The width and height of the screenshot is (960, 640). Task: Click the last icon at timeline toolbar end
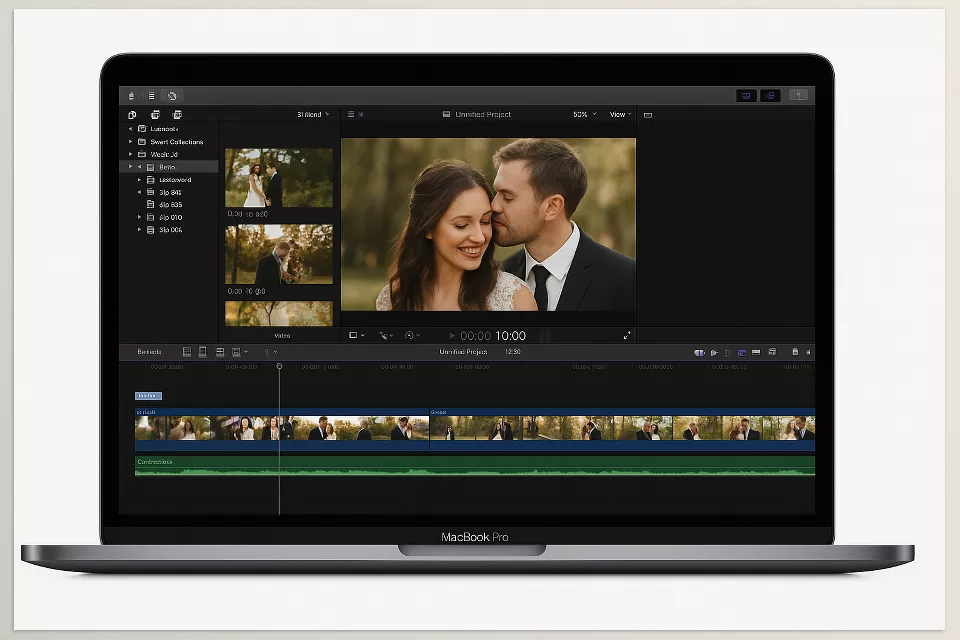tap(808, 352)
